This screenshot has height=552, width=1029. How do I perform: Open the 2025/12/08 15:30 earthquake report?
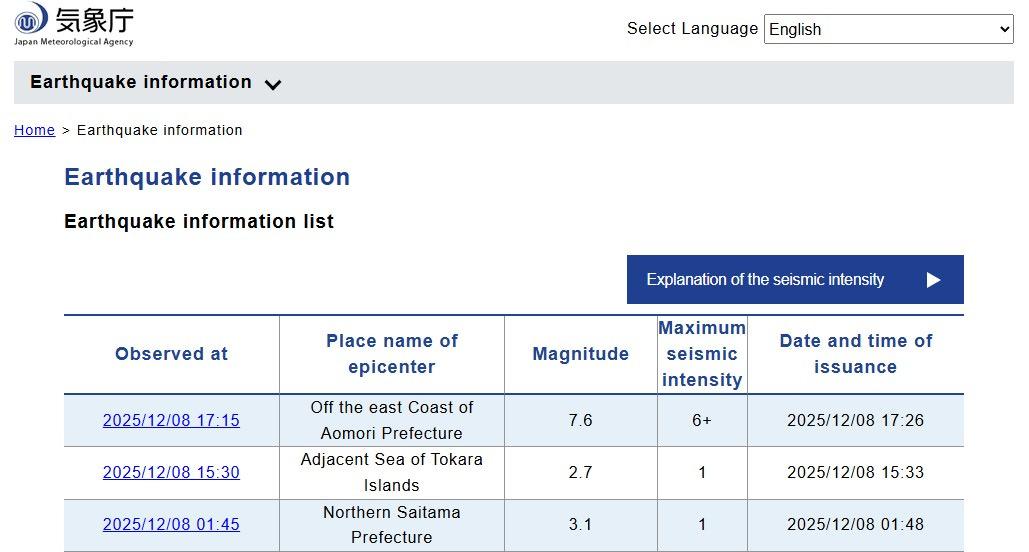pos(171,472)
